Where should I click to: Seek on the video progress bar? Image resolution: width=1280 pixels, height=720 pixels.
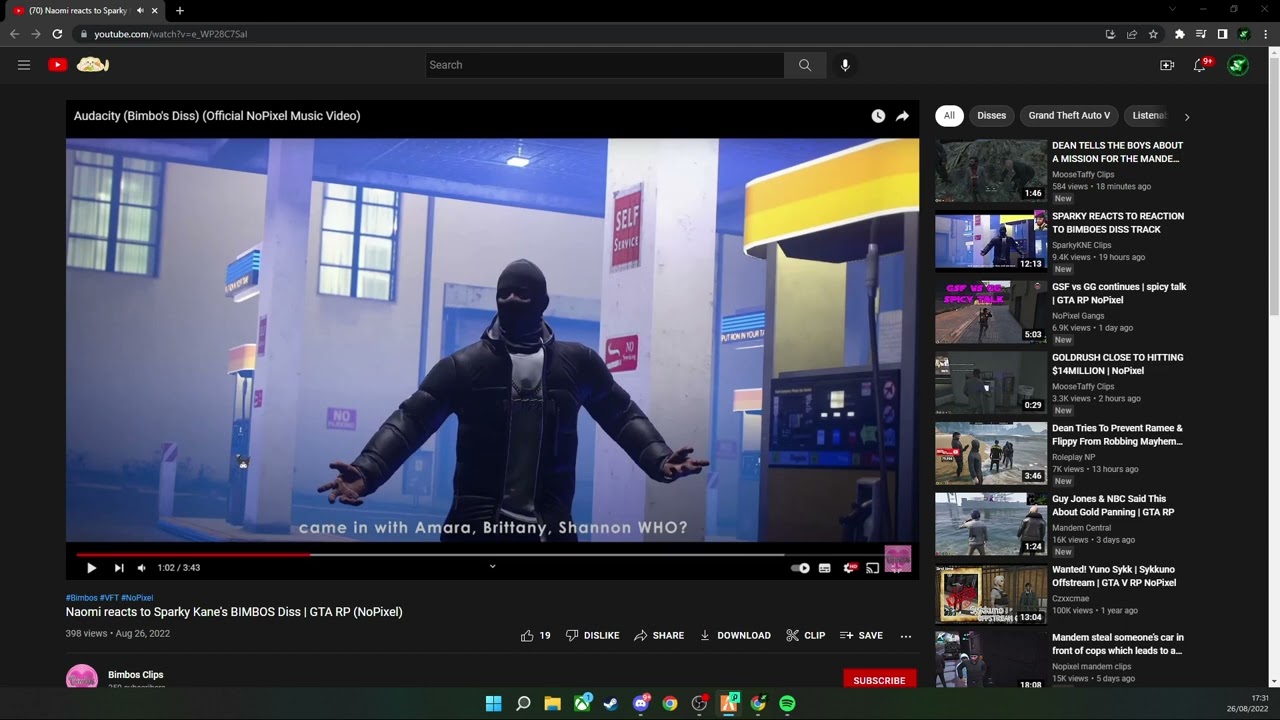point(492,554)
